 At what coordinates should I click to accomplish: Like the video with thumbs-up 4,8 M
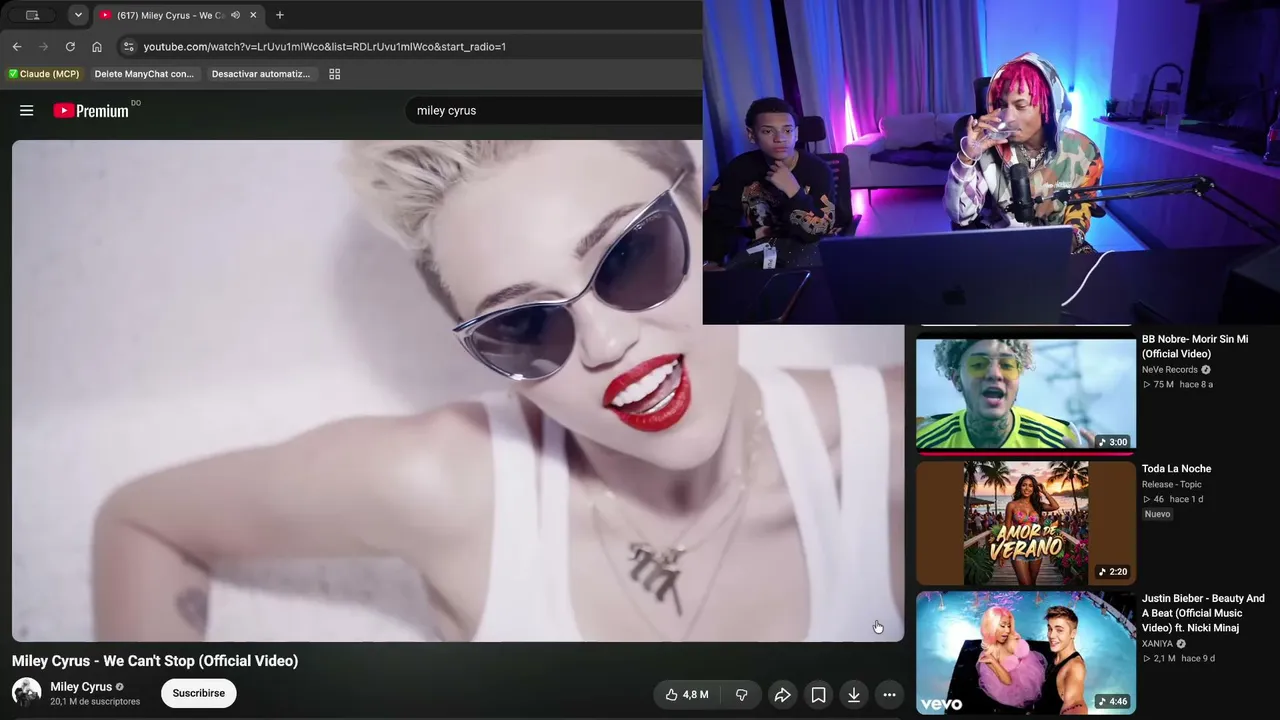click(687, 695)
